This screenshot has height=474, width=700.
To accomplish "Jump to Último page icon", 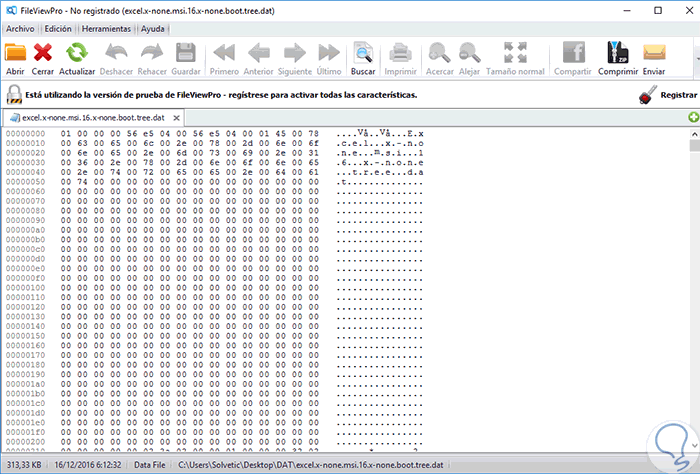I will click(329, 53).
